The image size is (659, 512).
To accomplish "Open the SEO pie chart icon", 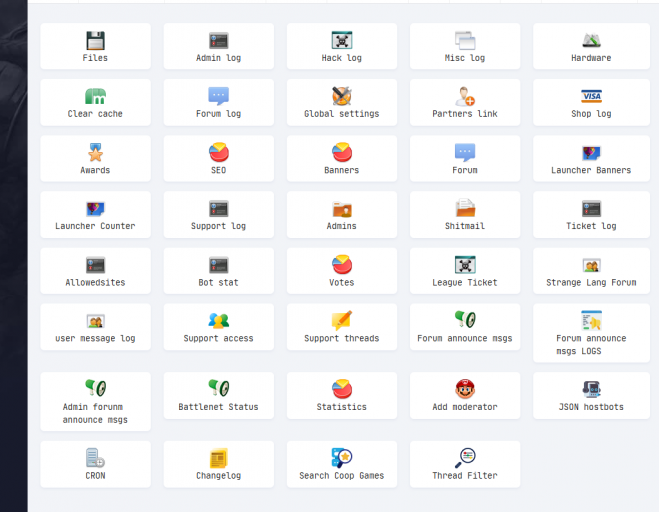I will coord(219,152).
